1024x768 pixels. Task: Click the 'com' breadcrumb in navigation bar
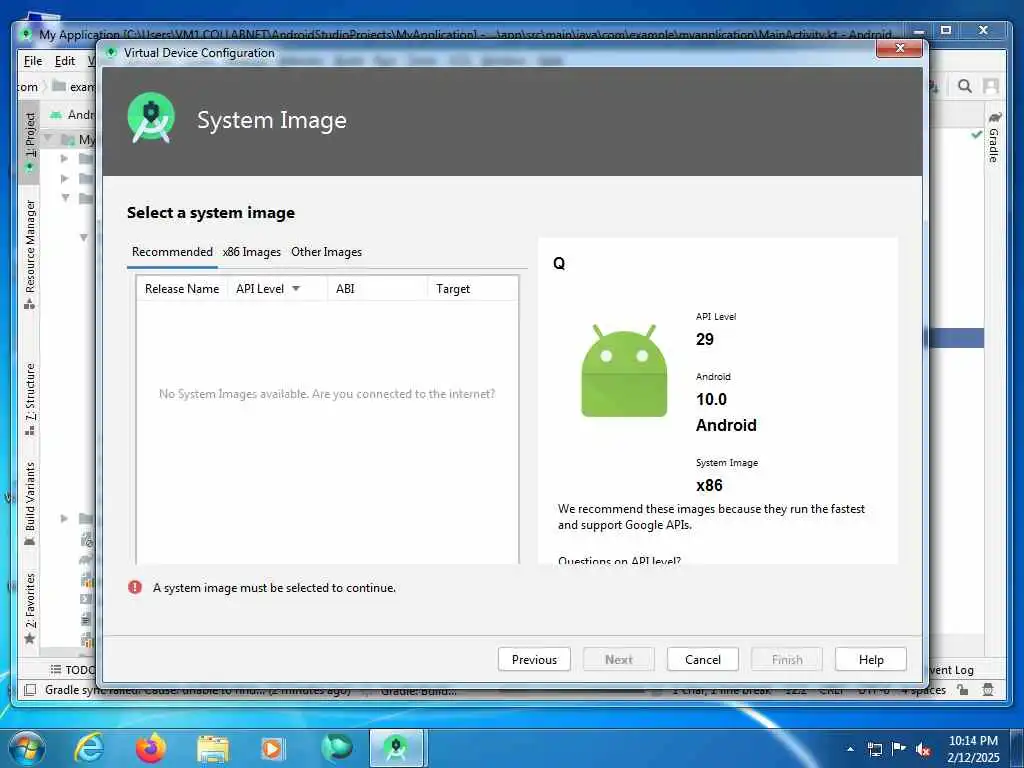click(27, 87)
